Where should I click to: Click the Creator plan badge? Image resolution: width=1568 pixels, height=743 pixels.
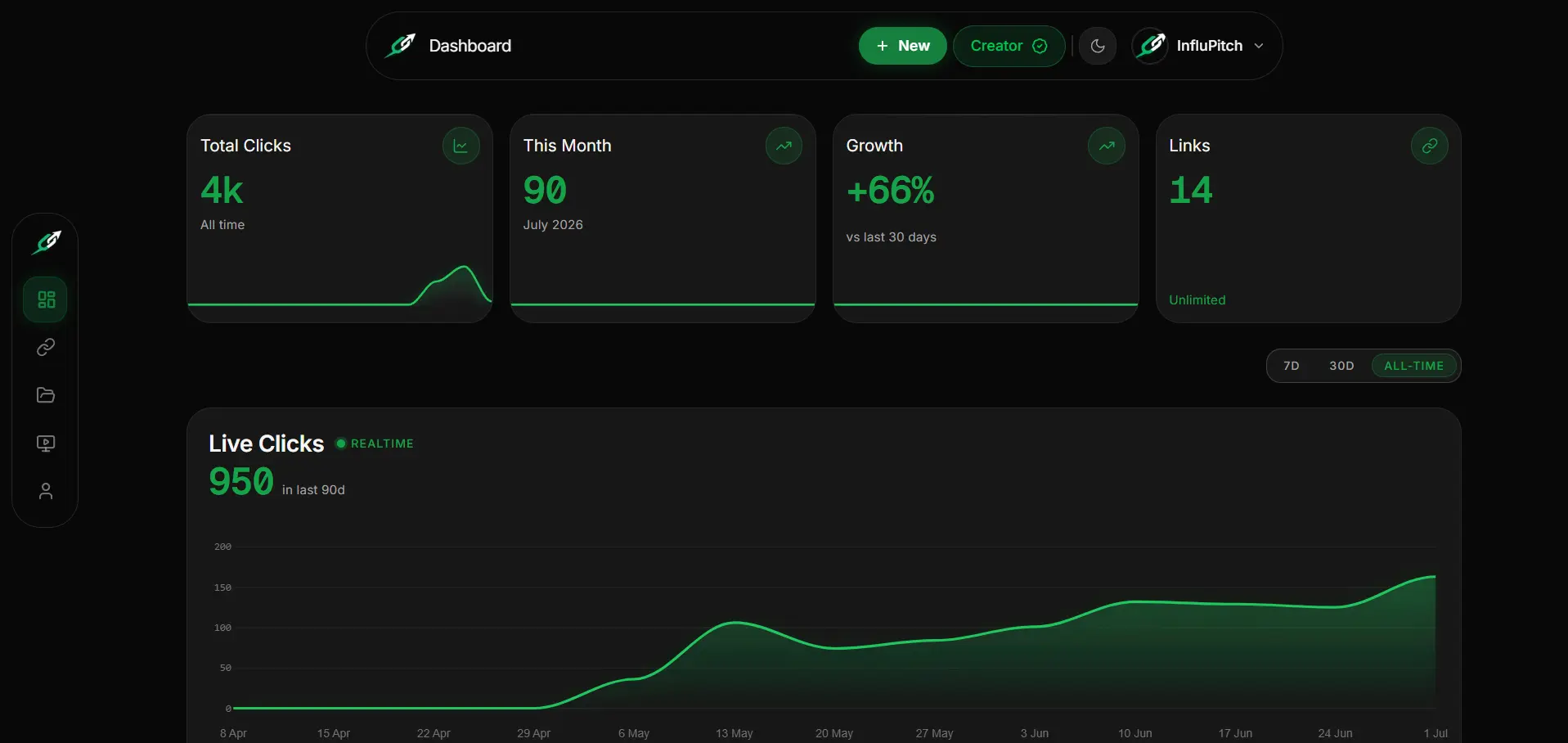coord(1009,46)
